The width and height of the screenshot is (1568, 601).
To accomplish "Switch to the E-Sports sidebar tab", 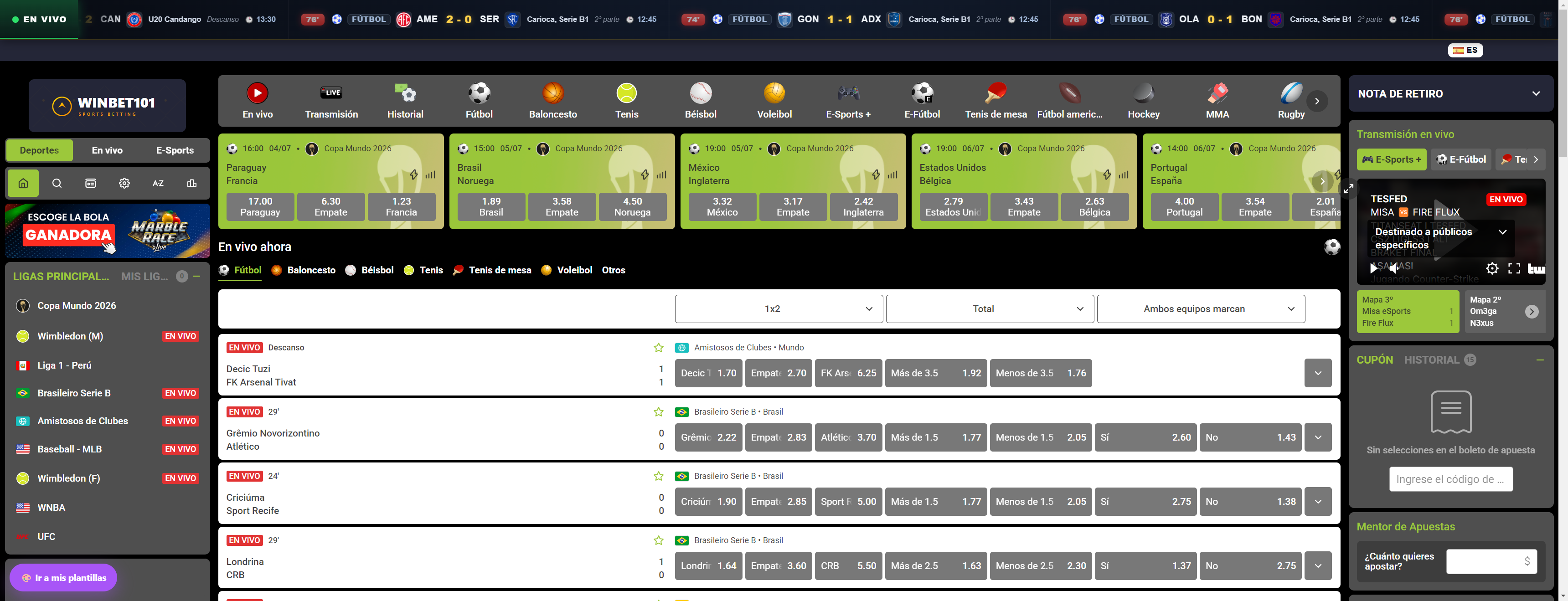I will pos(175,150).
